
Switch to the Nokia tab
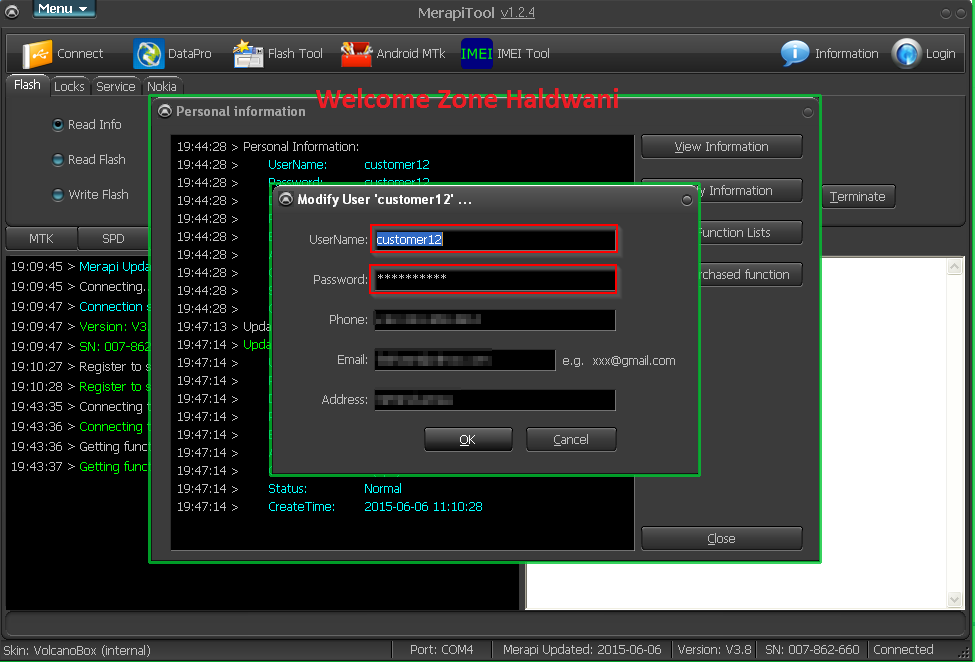162,86
